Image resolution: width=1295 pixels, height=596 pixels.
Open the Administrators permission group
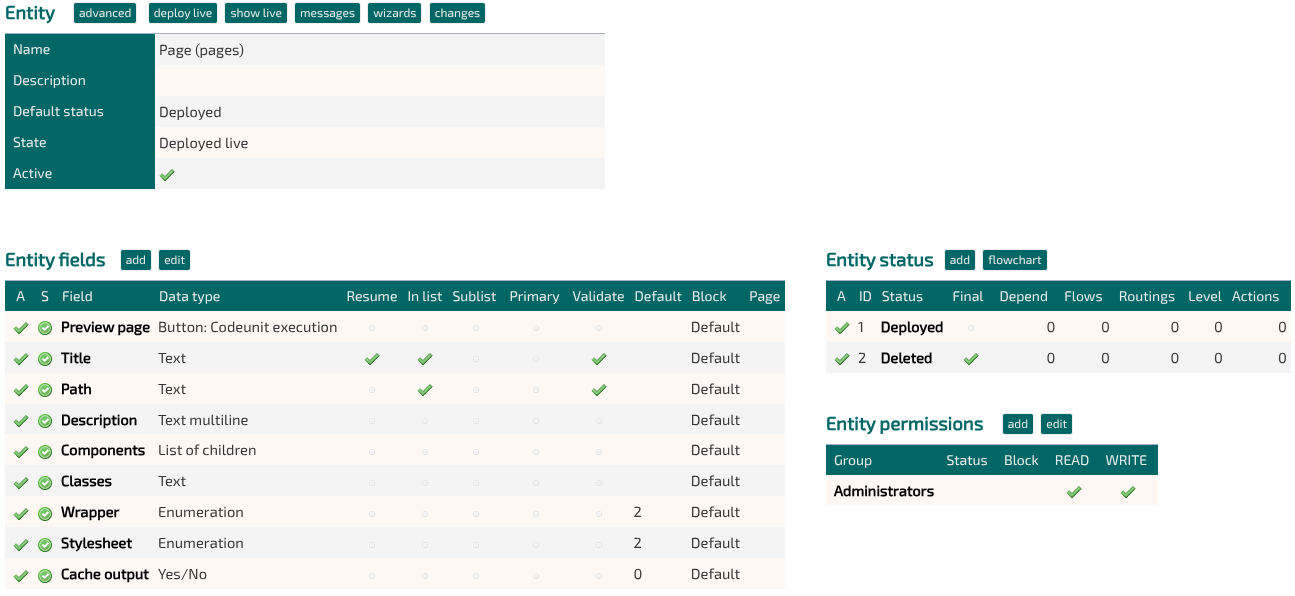884,491
